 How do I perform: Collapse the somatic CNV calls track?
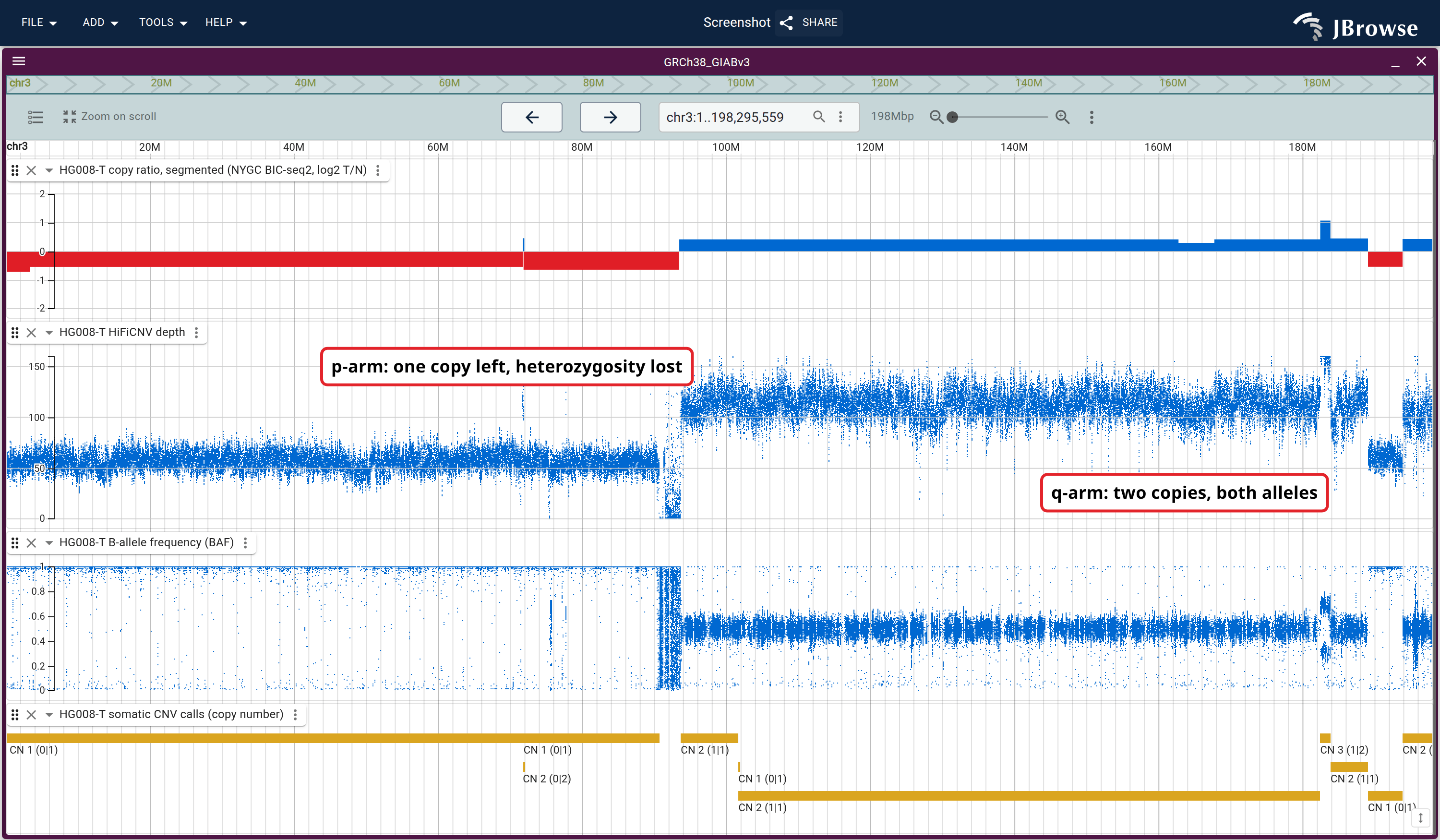pos(49,715)
